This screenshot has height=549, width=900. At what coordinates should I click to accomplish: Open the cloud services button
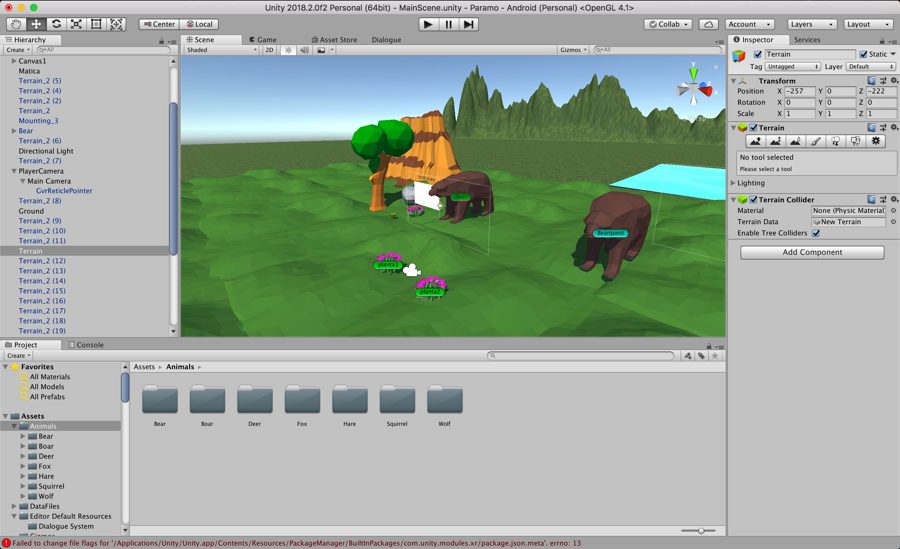[709, 24]
